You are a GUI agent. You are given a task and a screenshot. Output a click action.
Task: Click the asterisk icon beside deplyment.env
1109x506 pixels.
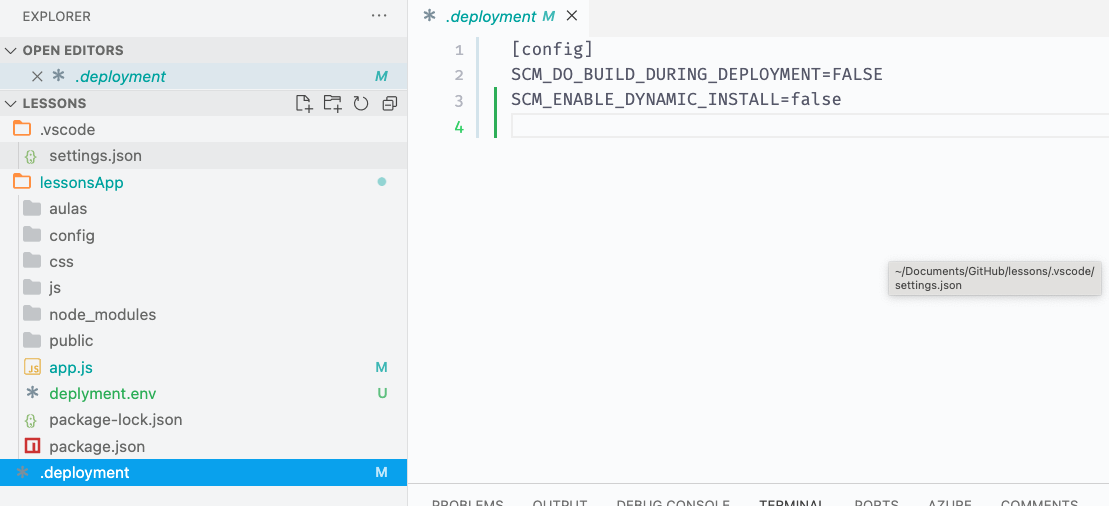[x=32, y=393]
